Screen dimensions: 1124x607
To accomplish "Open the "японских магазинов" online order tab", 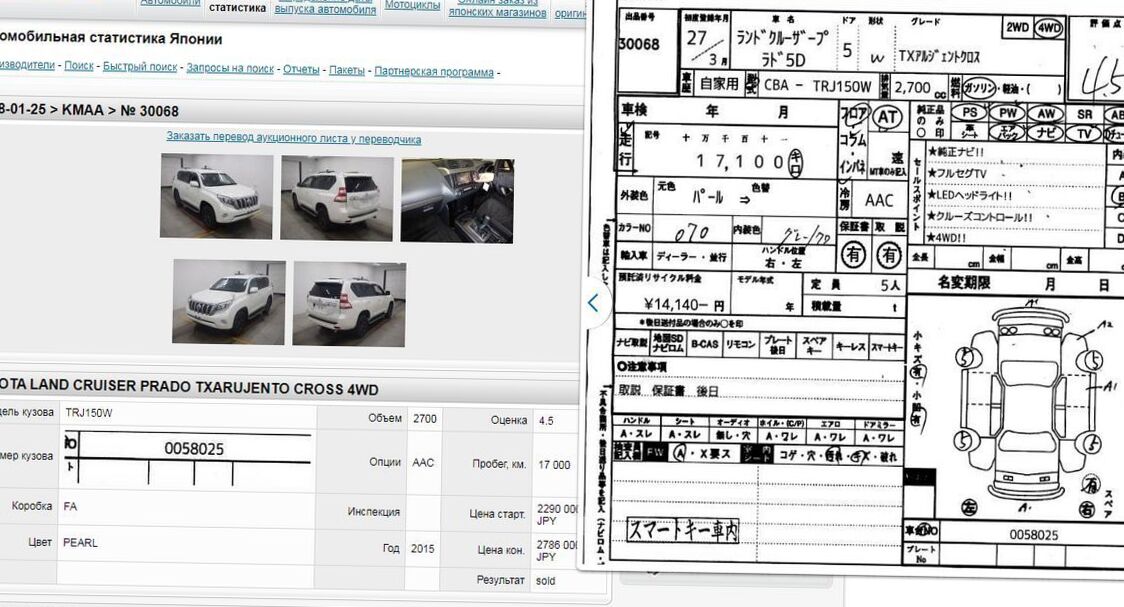I will [x=497, y=12].
